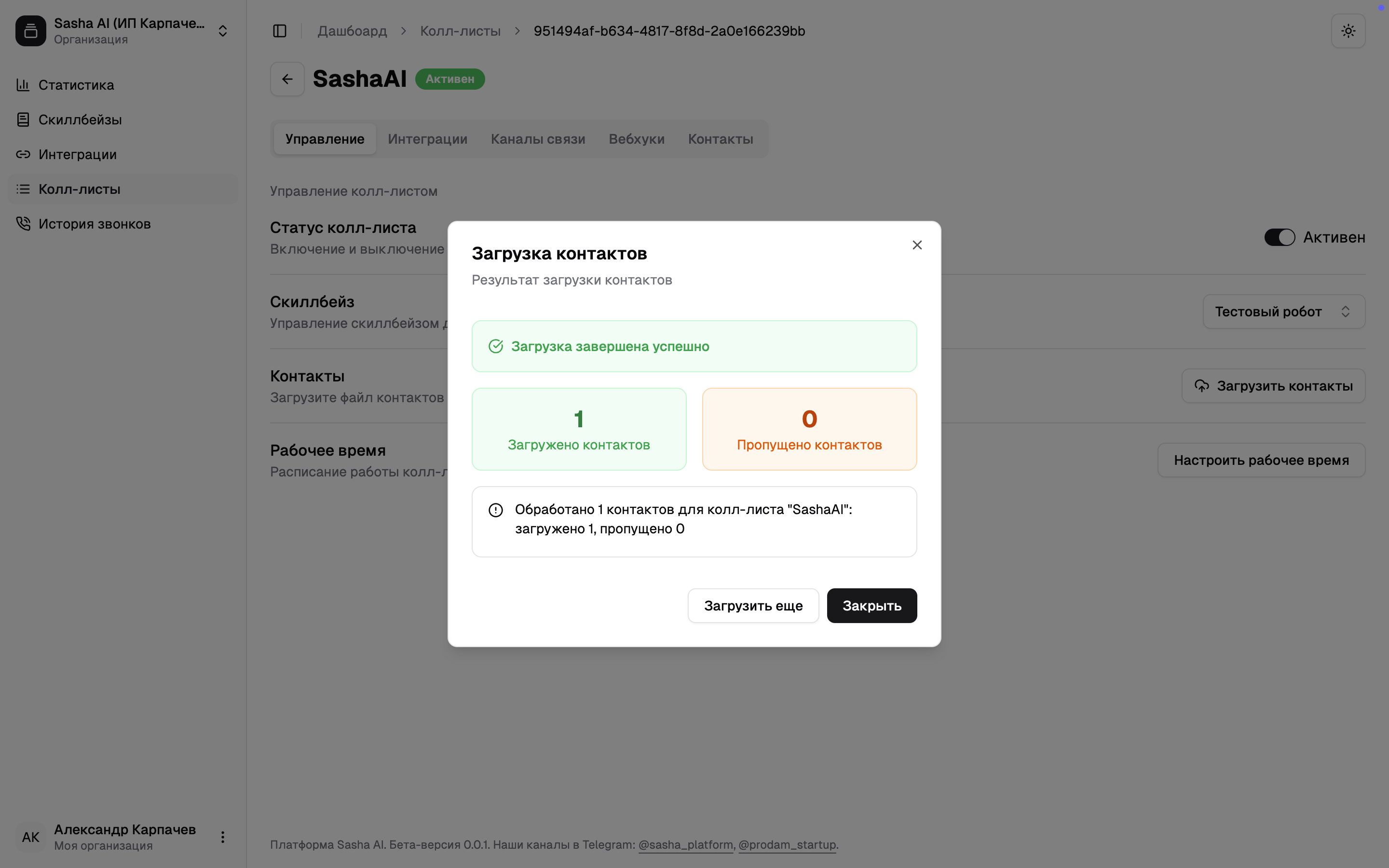The height and width of the screenshot is (868, 1389).
Task: Open Статистика from the sidebar
Action: (76, 85)
